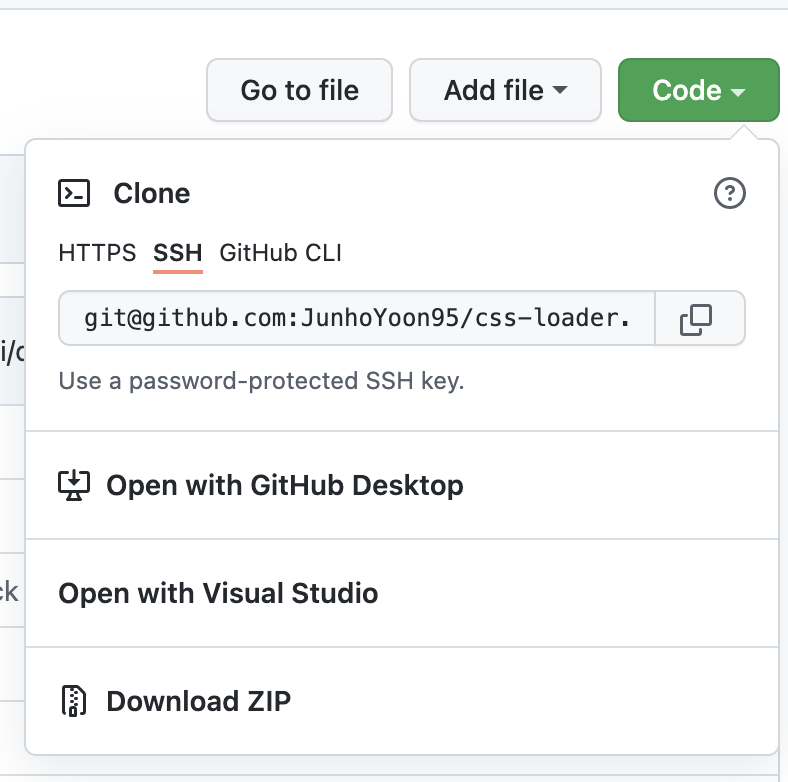Image resolution: width=788 pixels, height=782 pixels.
Task: Click the GitHub Desktop download icon
Action: click(74, 485)
